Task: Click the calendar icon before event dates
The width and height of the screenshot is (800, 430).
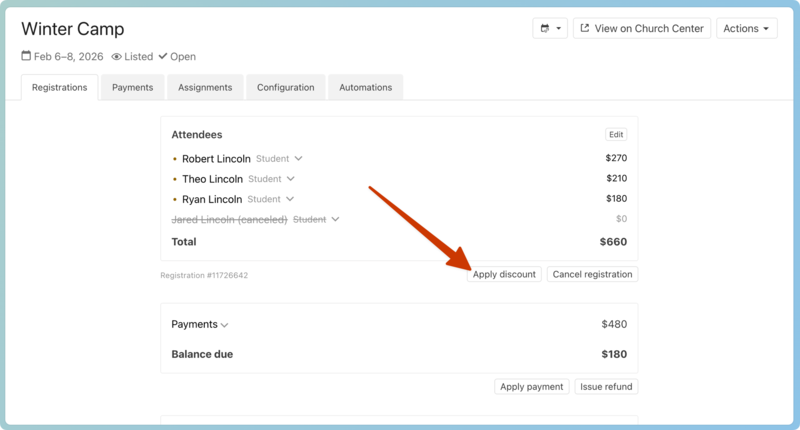Action: click(26, 57)
